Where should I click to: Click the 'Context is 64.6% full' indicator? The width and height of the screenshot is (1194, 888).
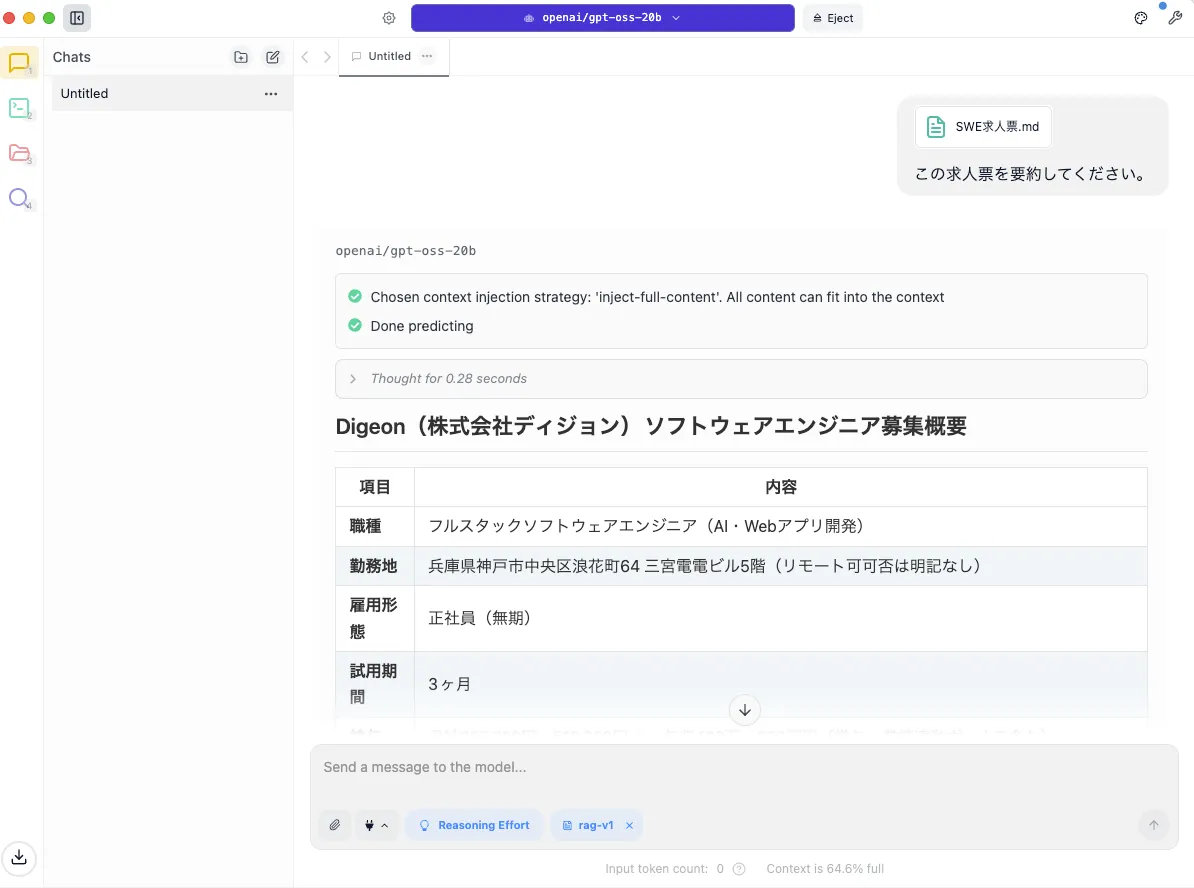[825, 869]
